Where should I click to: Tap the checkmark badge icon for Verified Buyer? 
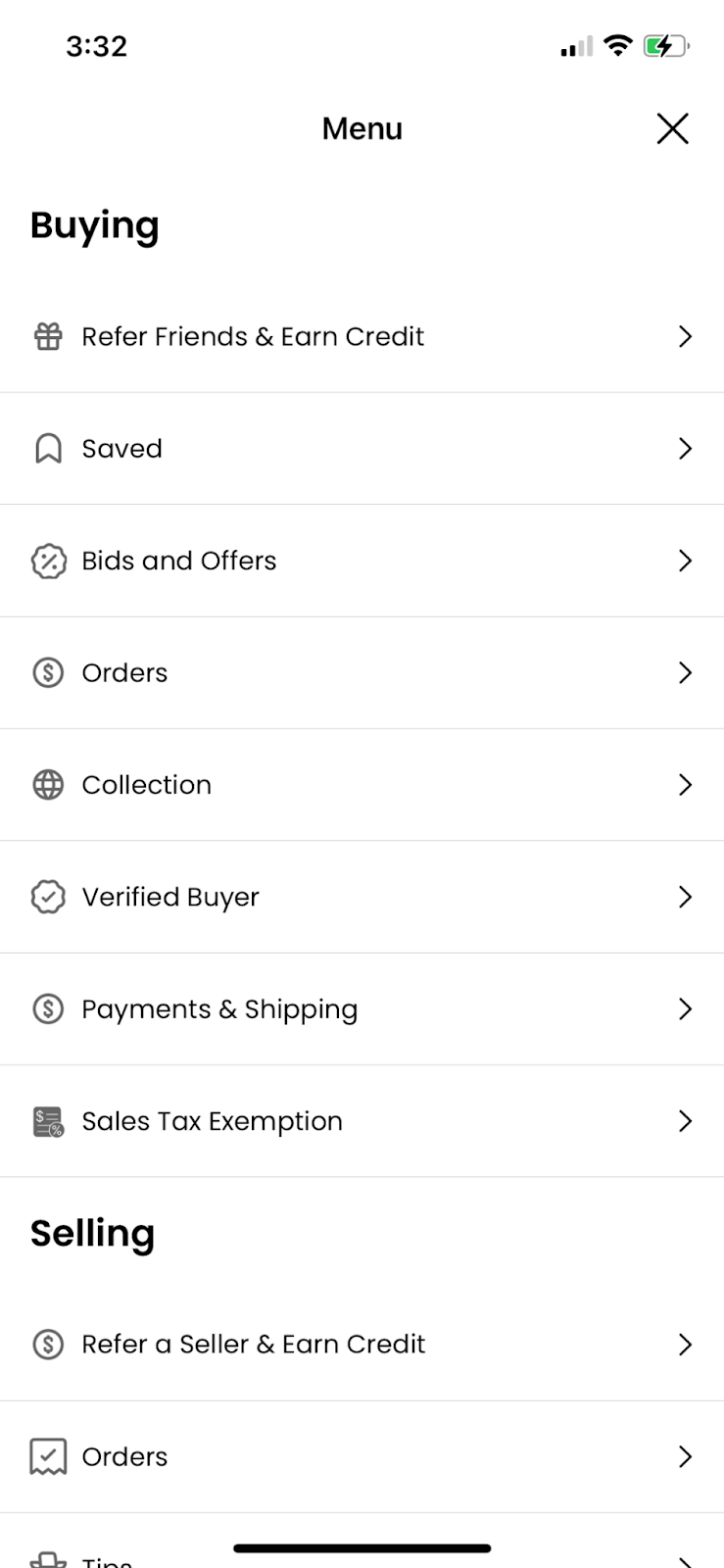point(48,898)
